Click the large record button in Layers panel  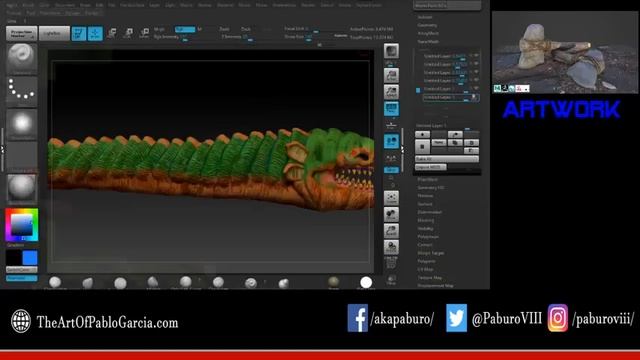(x=422, y=146)
